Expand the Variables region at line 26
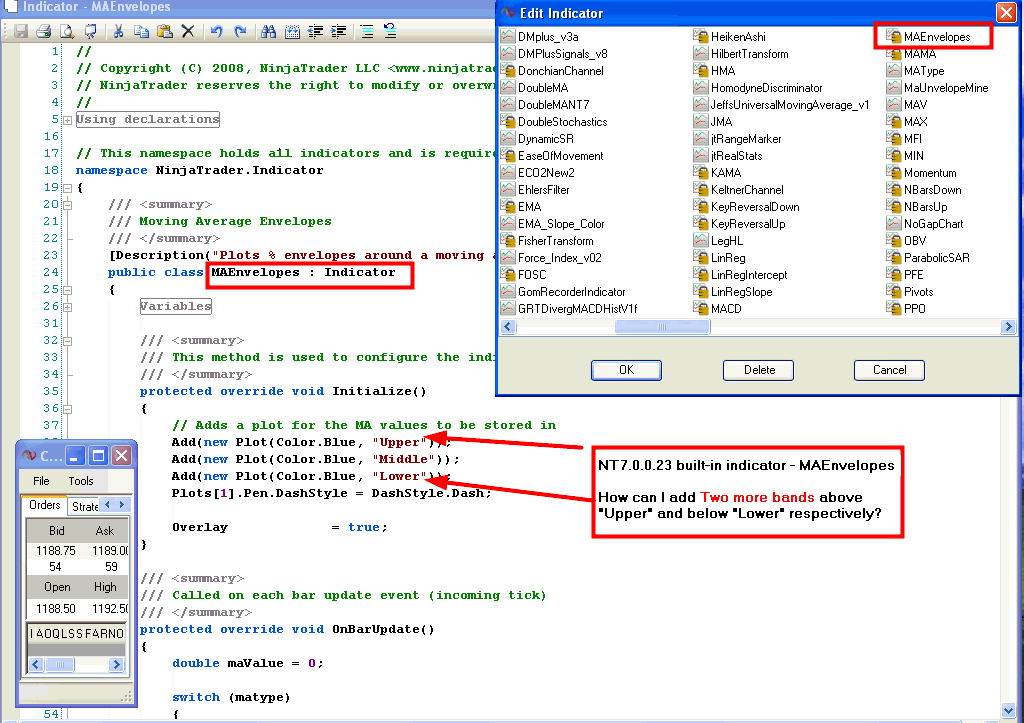 click(x=67, y=306)
